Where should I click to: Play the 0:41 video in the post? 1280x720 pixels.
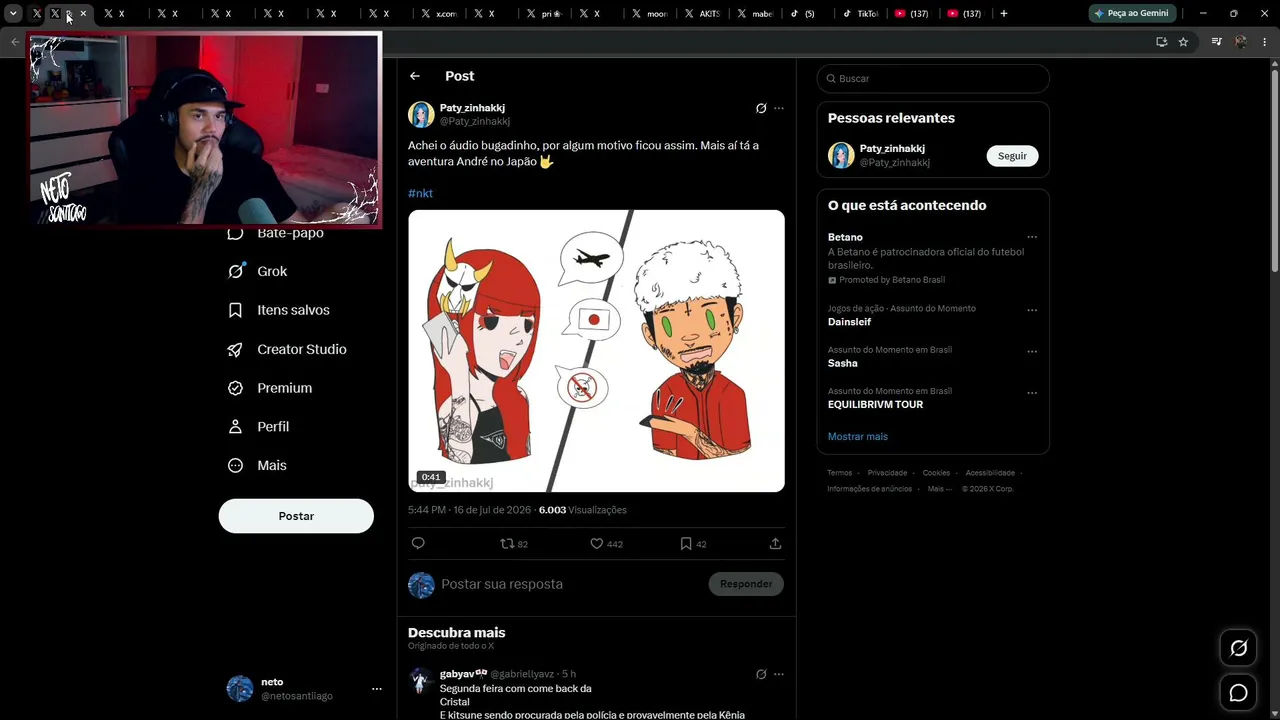pos(596,351)
